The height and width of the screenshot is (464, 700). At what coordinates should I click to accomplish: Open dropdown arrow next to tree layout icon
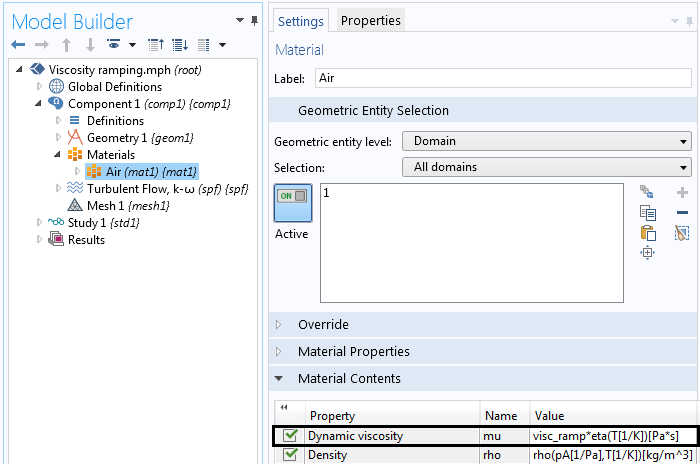[x=222, y=45]
